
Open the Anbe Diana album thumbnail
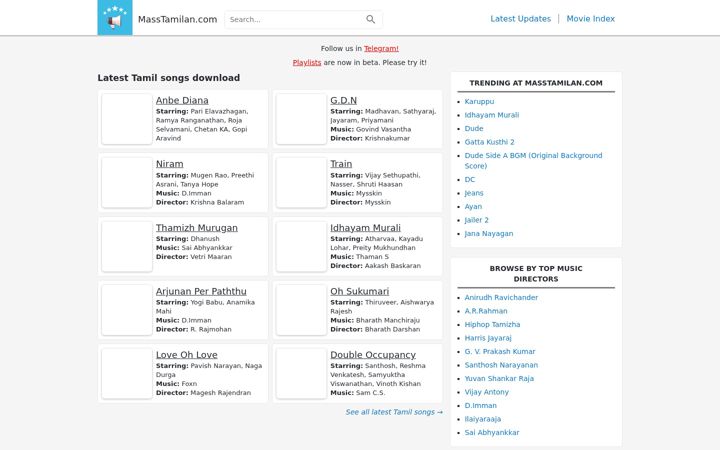(x=127, y=119)
